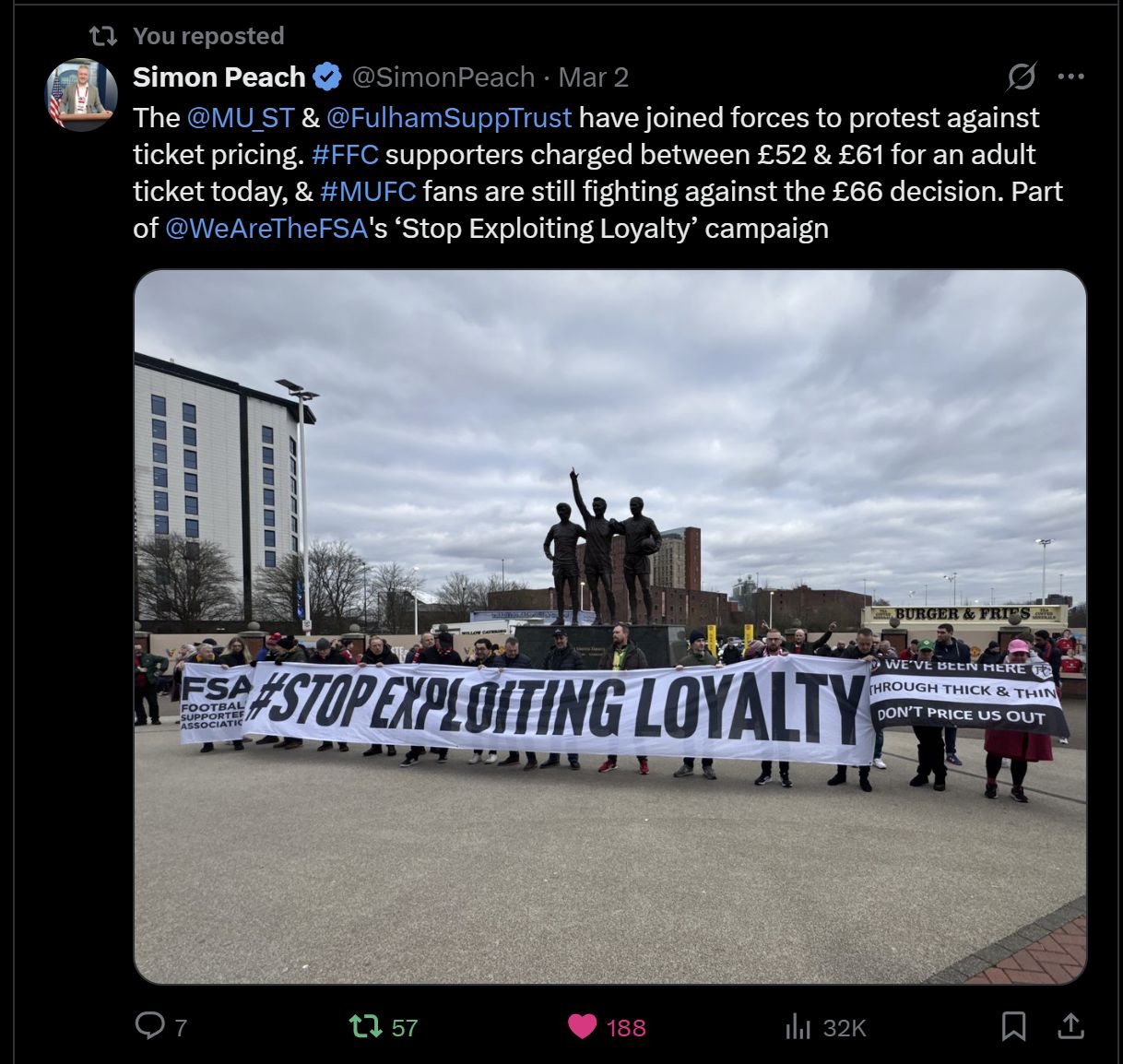Click the share upload icon
Viewport: 1123px width, 1064px height.
coord(1070,1025)
